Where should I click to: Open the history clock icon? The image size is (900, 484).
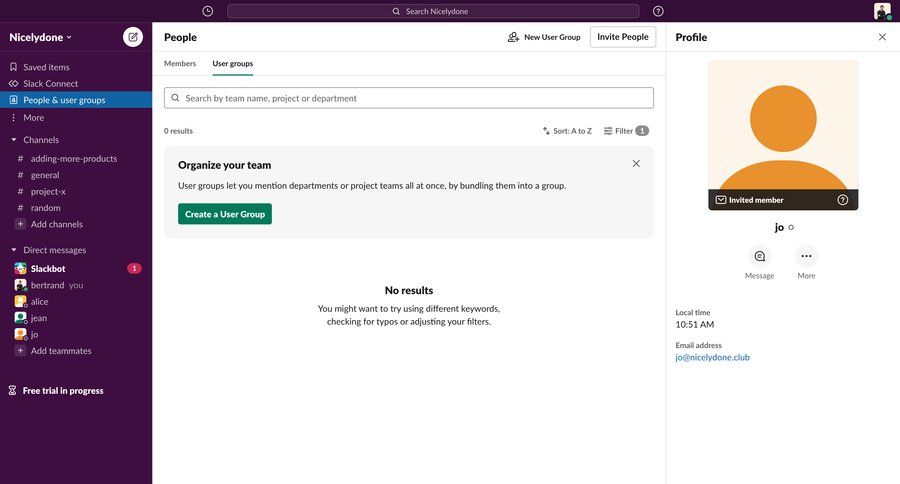[x=208, y=11]
